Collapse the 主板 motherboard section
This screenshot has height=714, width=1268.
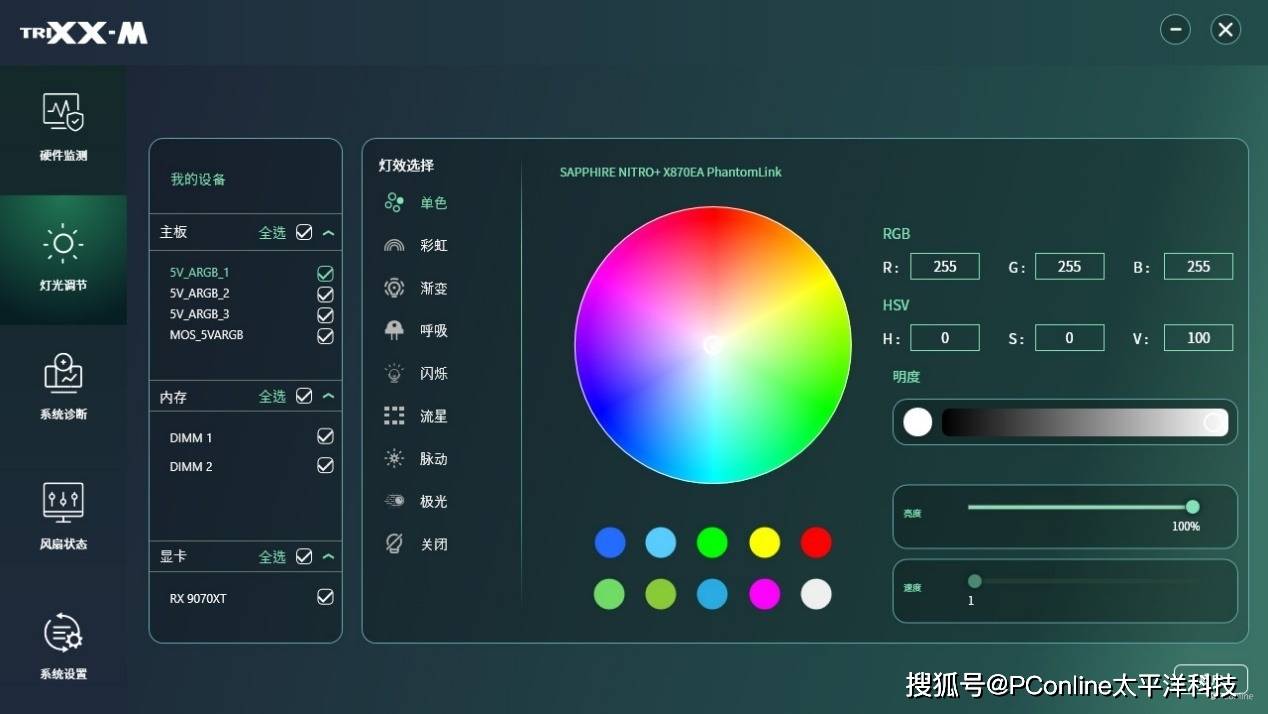point(328,232)
